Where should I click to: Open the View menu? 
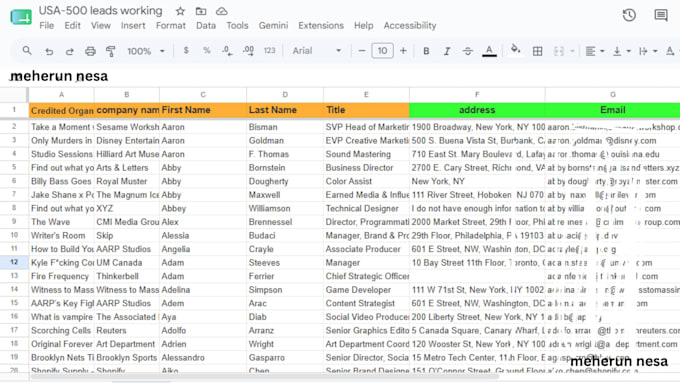tap(101, 26)
